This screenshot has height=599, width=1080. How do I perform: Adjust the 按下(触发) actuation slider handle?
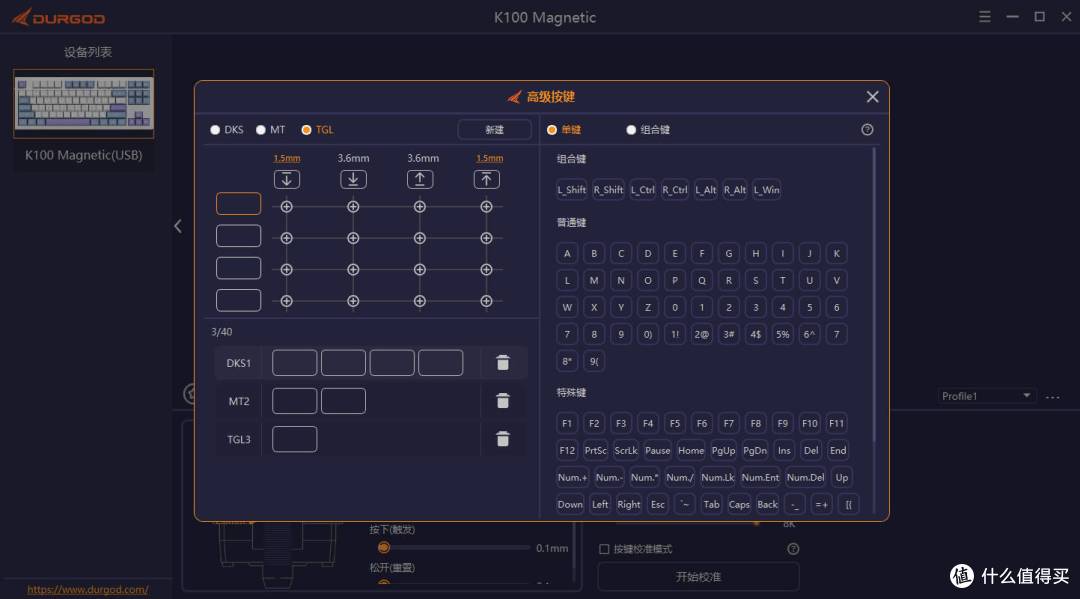[384, 547]
